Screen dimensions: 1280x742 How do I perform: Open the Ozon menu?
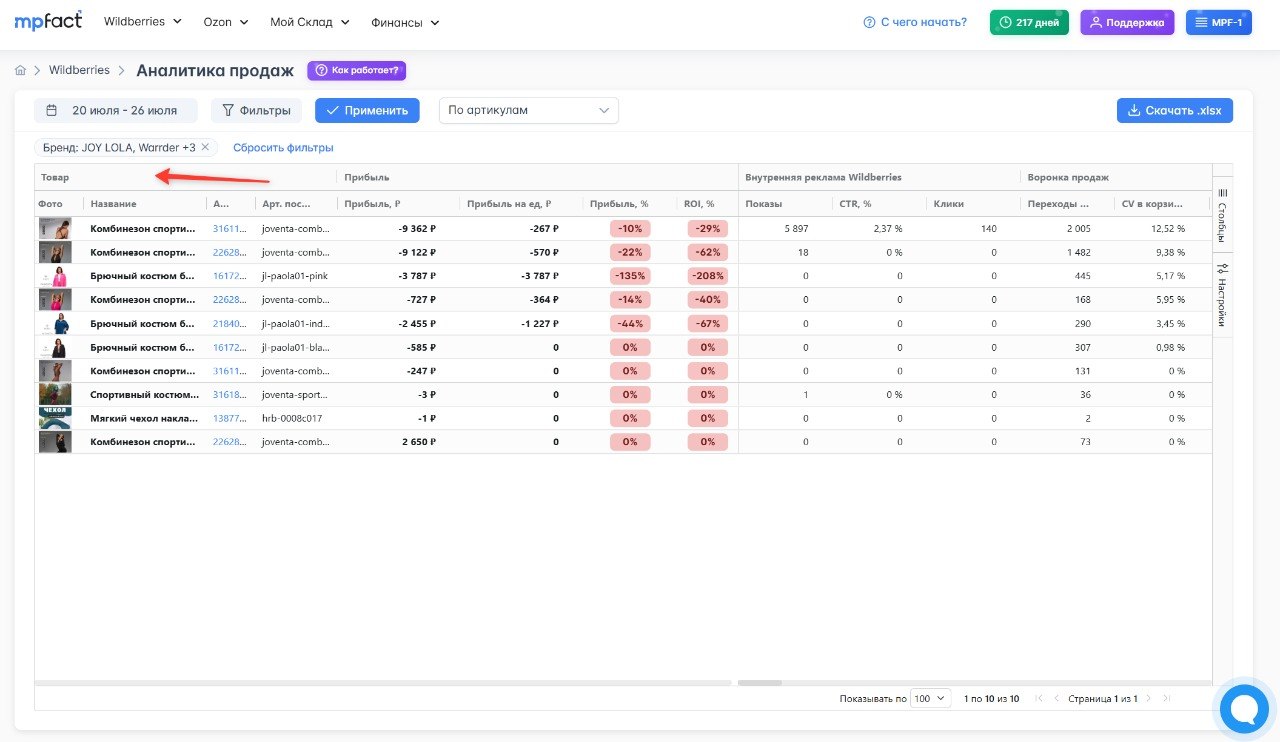tap(226, 21)
